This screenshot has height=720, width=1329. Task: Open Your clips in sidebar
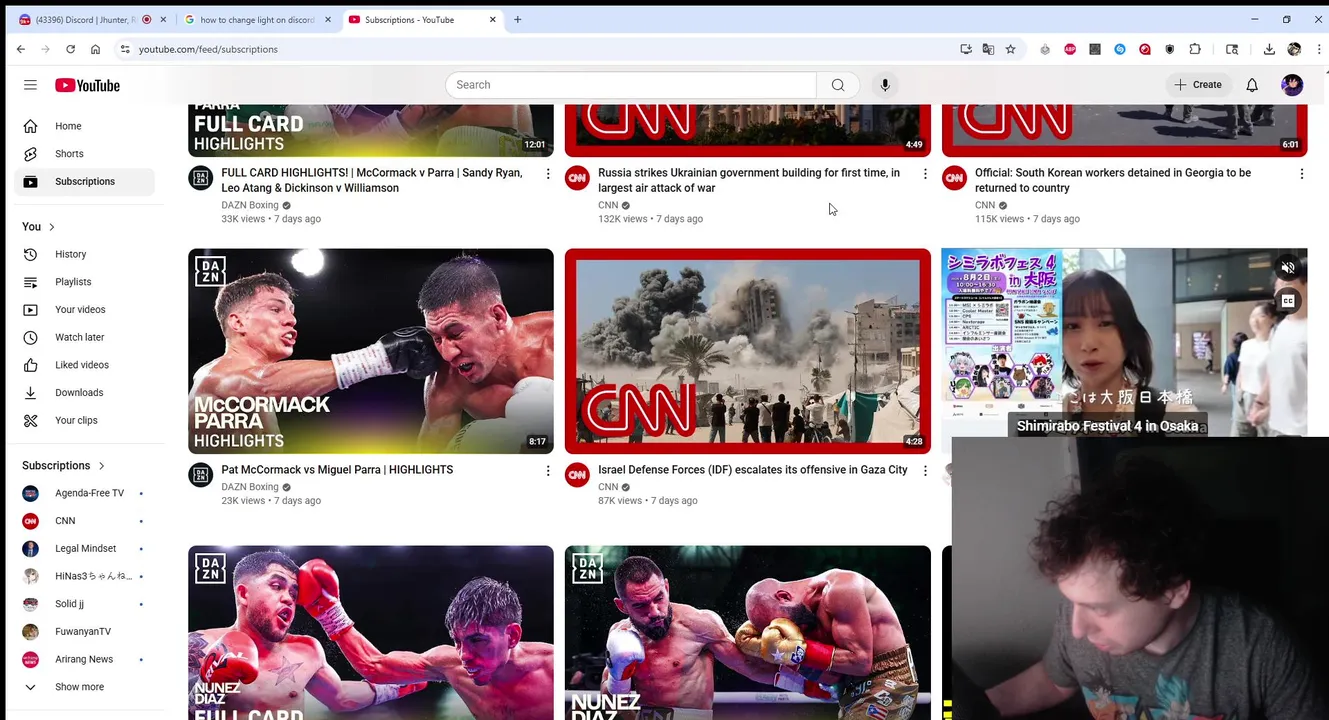pos(85,420)
